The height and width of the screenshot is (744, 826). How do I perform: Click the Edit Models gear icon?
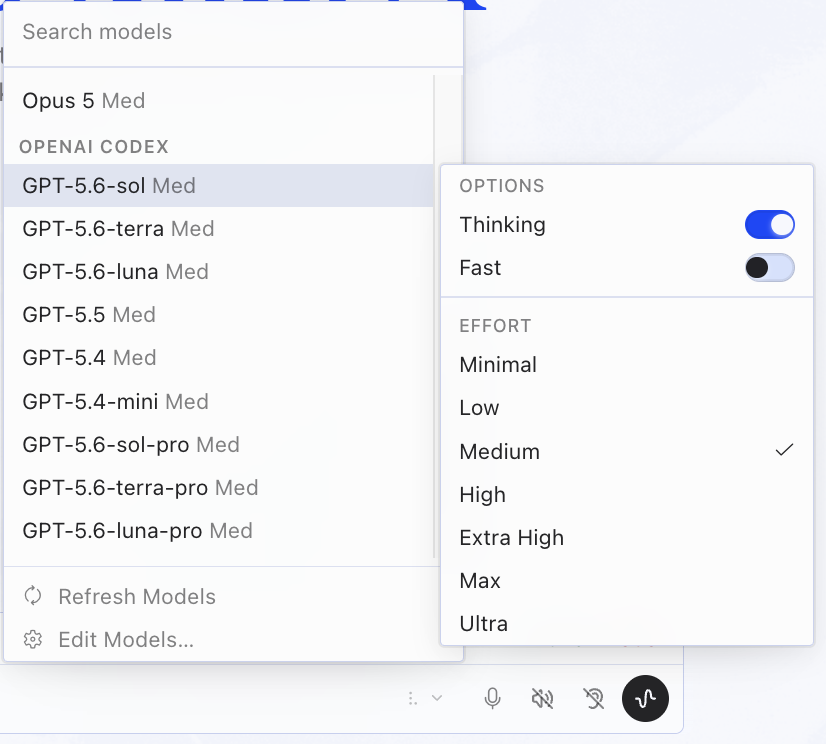pyautogui.click(x=33, y=639)
